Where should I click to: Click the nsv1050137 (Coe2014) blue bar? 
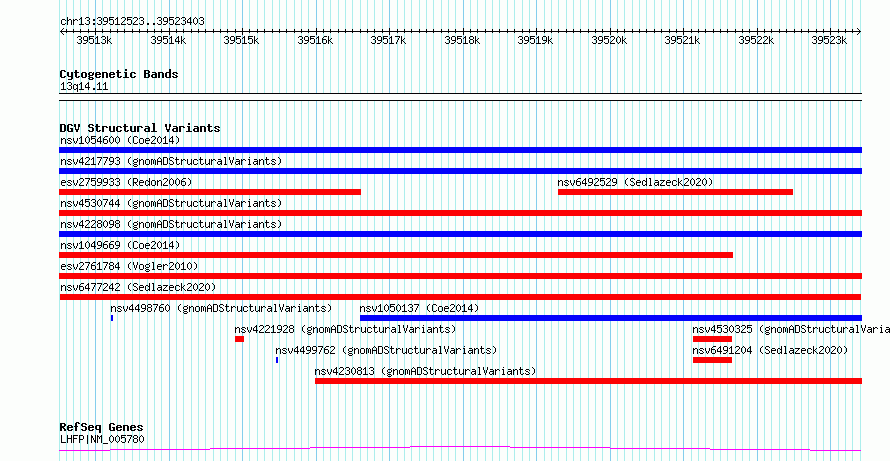[611, 318]
